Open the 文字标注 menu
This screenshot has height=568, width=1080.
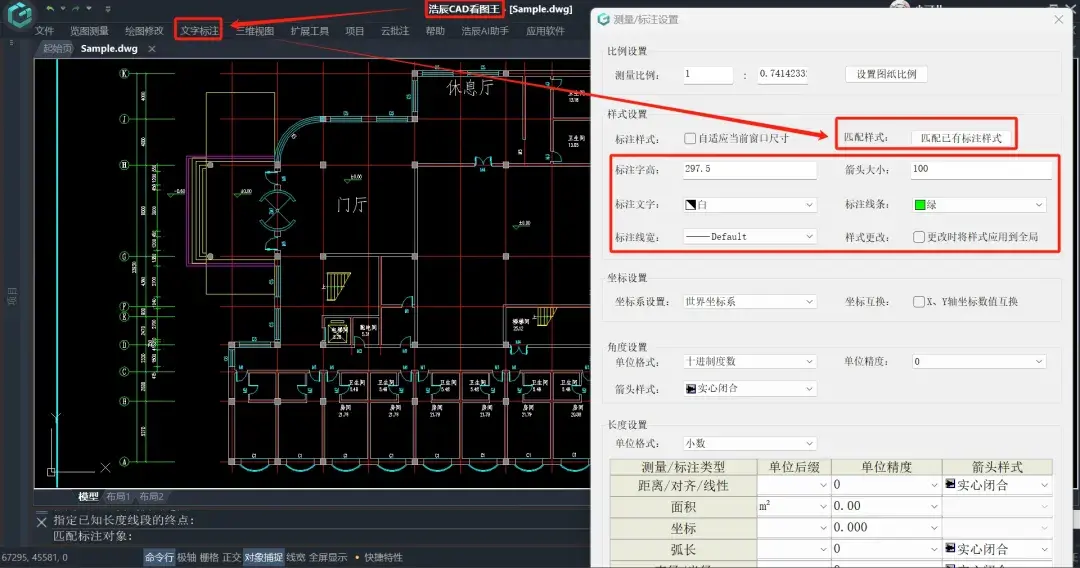(199, 30)
